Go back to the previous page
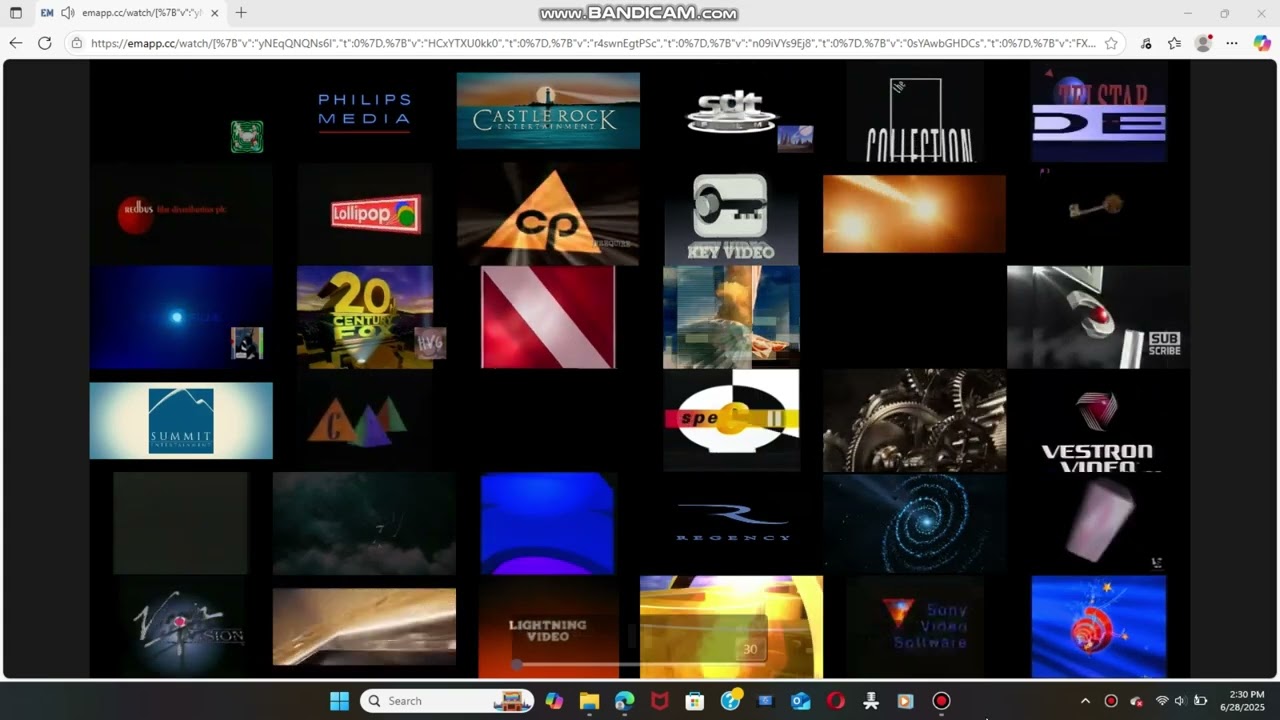 [x=16, y=43]
